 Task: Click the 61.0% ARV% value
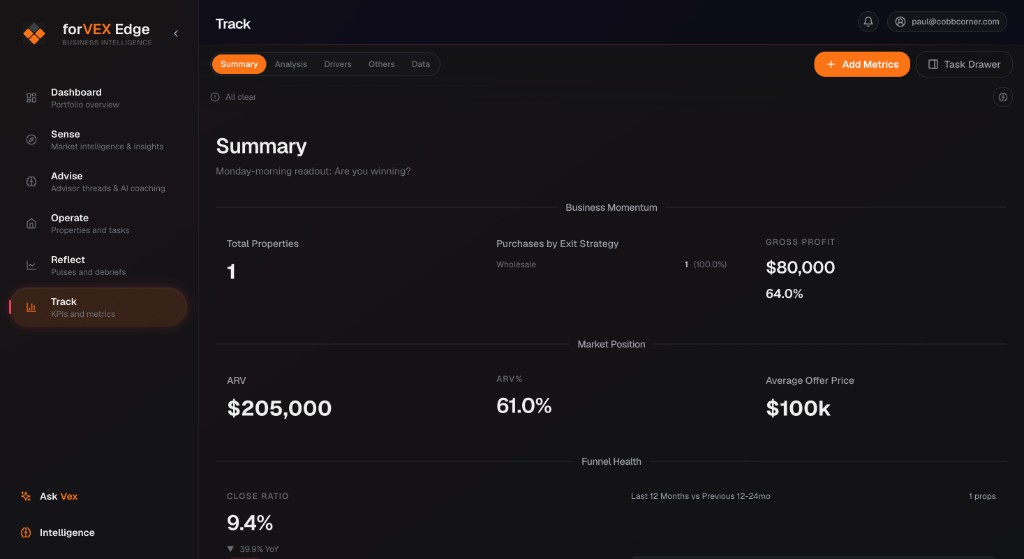[x=524, y=406]
